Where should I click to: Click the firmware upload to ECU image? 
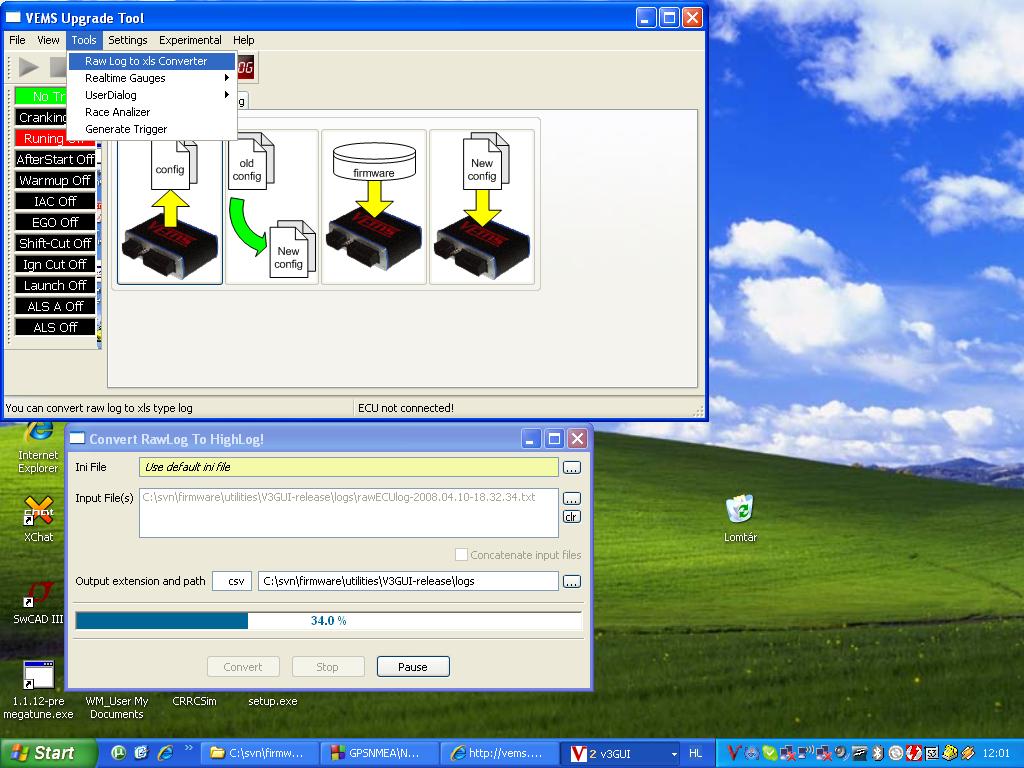pyautogui.click(x=374, y=206)
